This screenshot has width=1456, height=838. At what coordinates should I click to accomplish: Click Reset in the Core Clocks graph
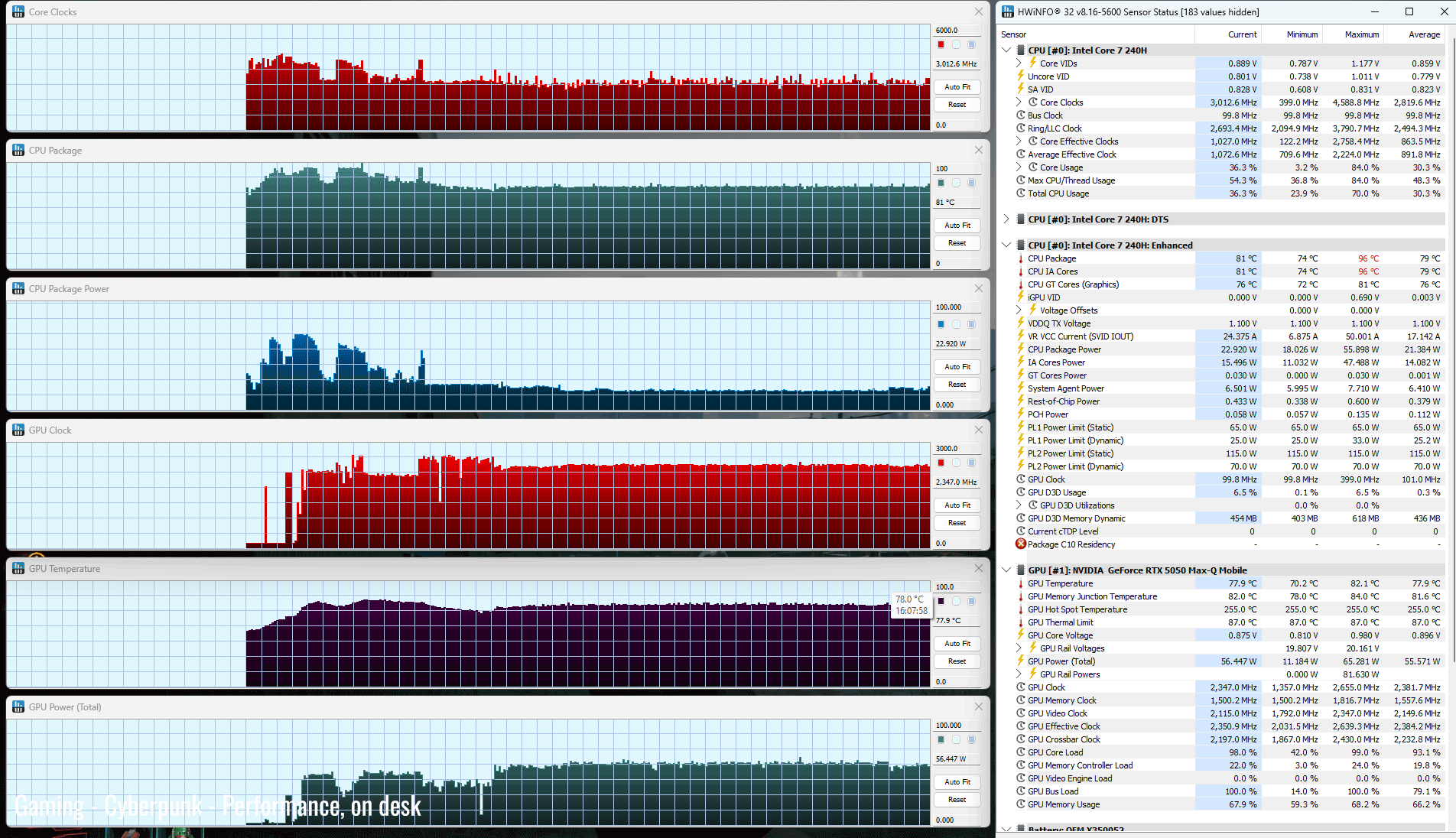pyautogui.click(x=957, y=105)
